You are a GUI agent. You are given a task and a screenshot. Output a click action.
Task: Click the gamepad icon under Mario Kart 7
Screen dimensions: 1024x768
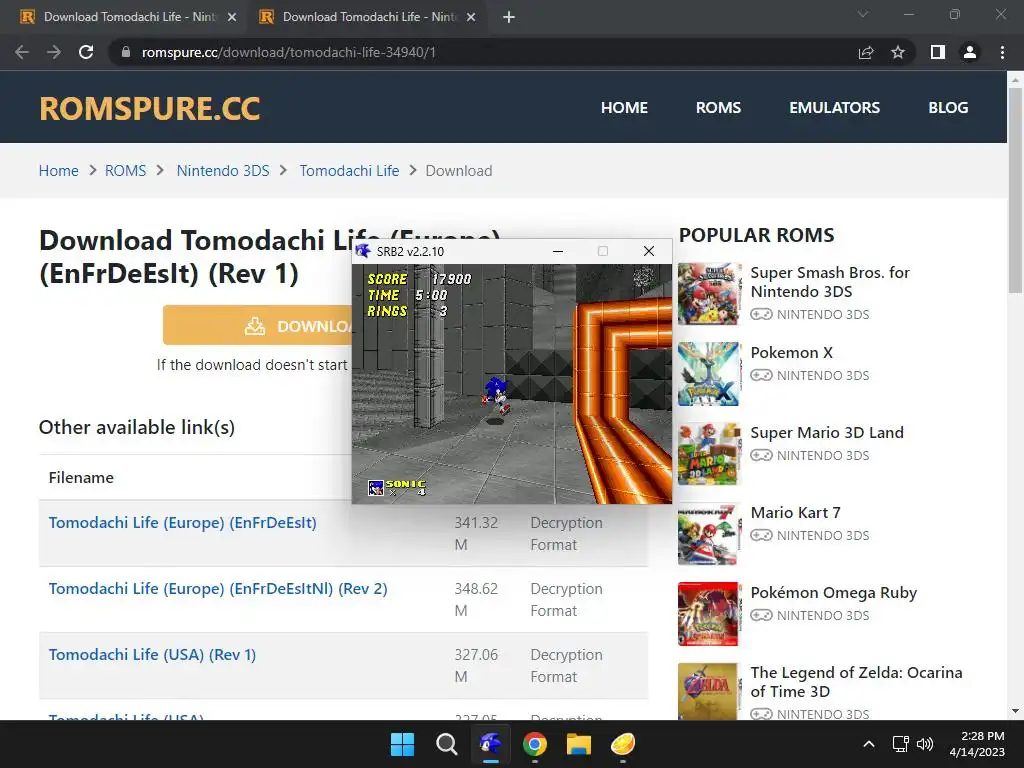point(761,536)
